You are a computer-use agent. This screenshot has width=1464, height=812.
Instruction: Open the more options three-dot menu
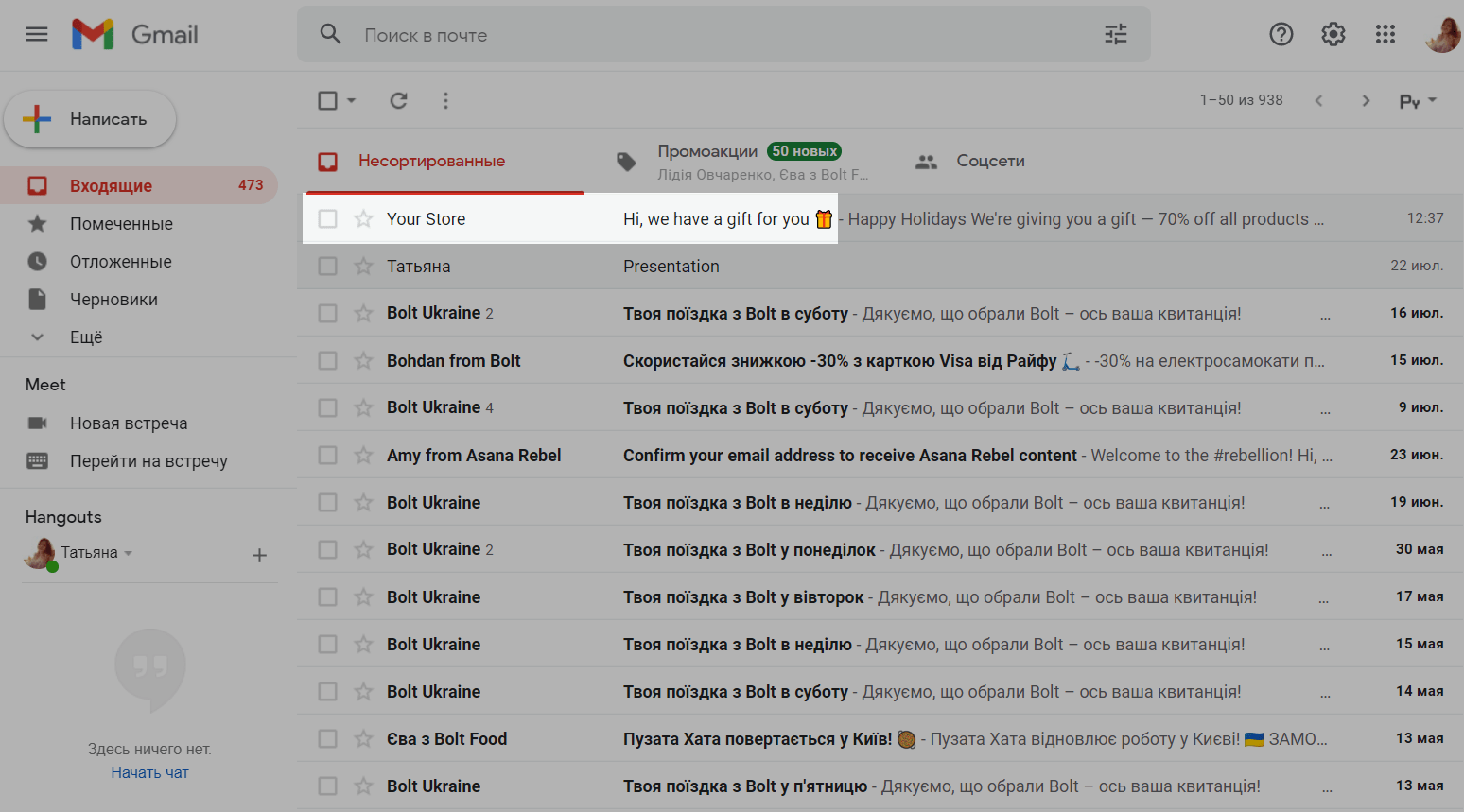click(445, 100)
